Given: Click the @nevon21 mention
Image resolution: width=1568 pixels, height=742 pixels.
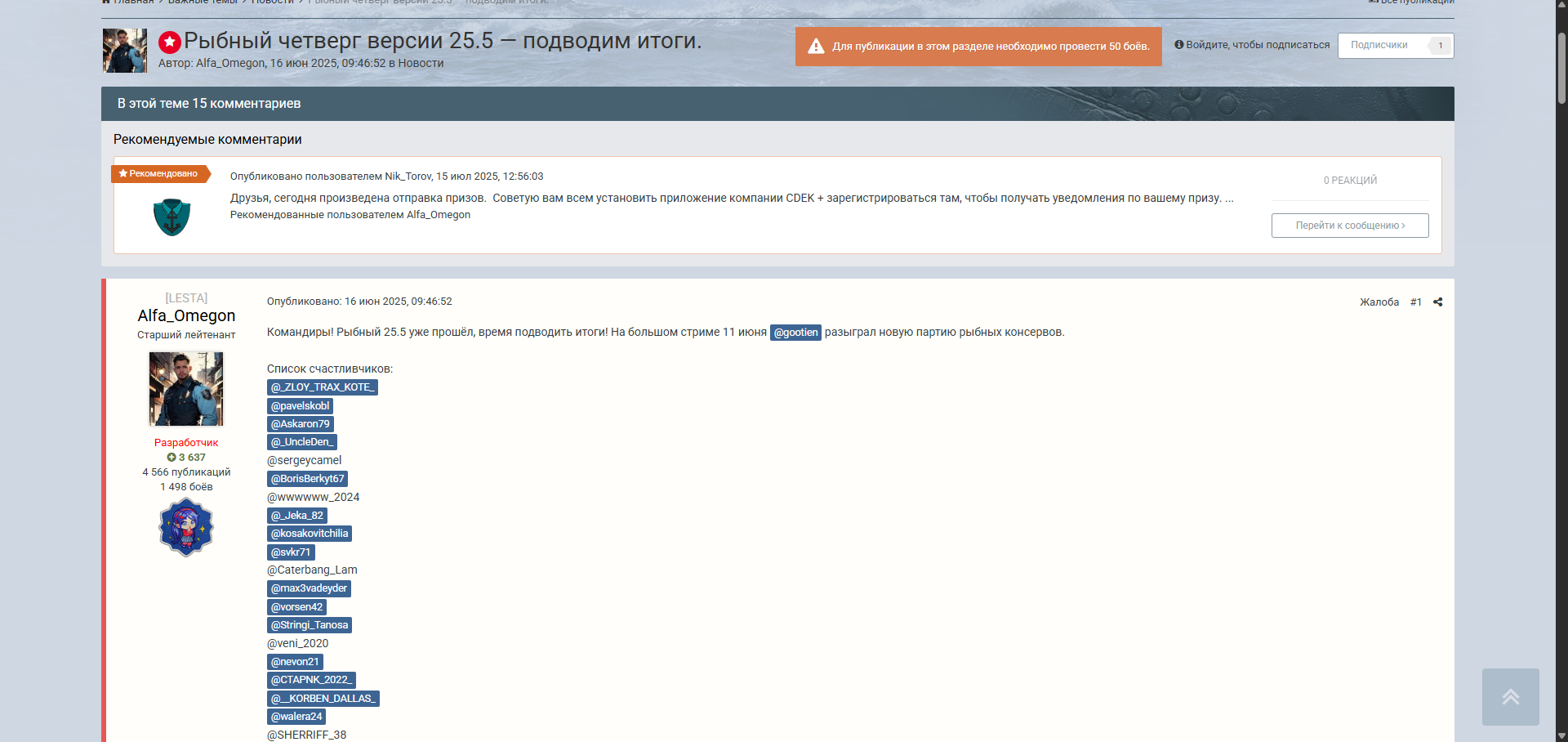Looking at the screenshot, I should tap(295, 662).
